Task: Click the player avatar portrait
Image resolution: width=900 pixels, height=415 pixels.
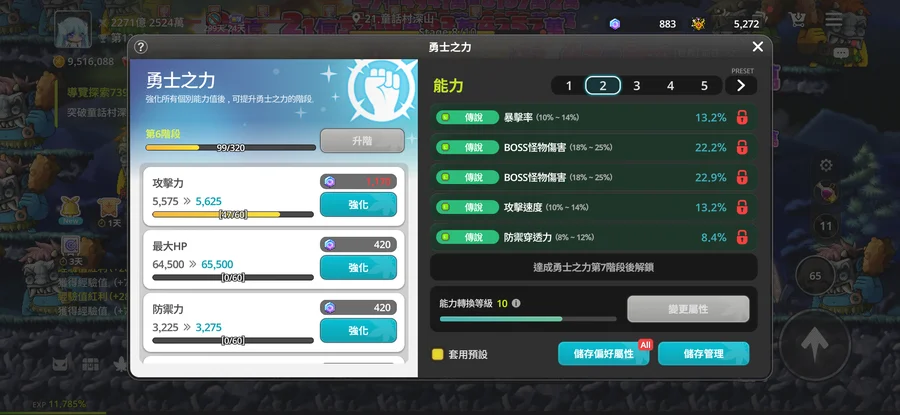Action: coord(73,30)
